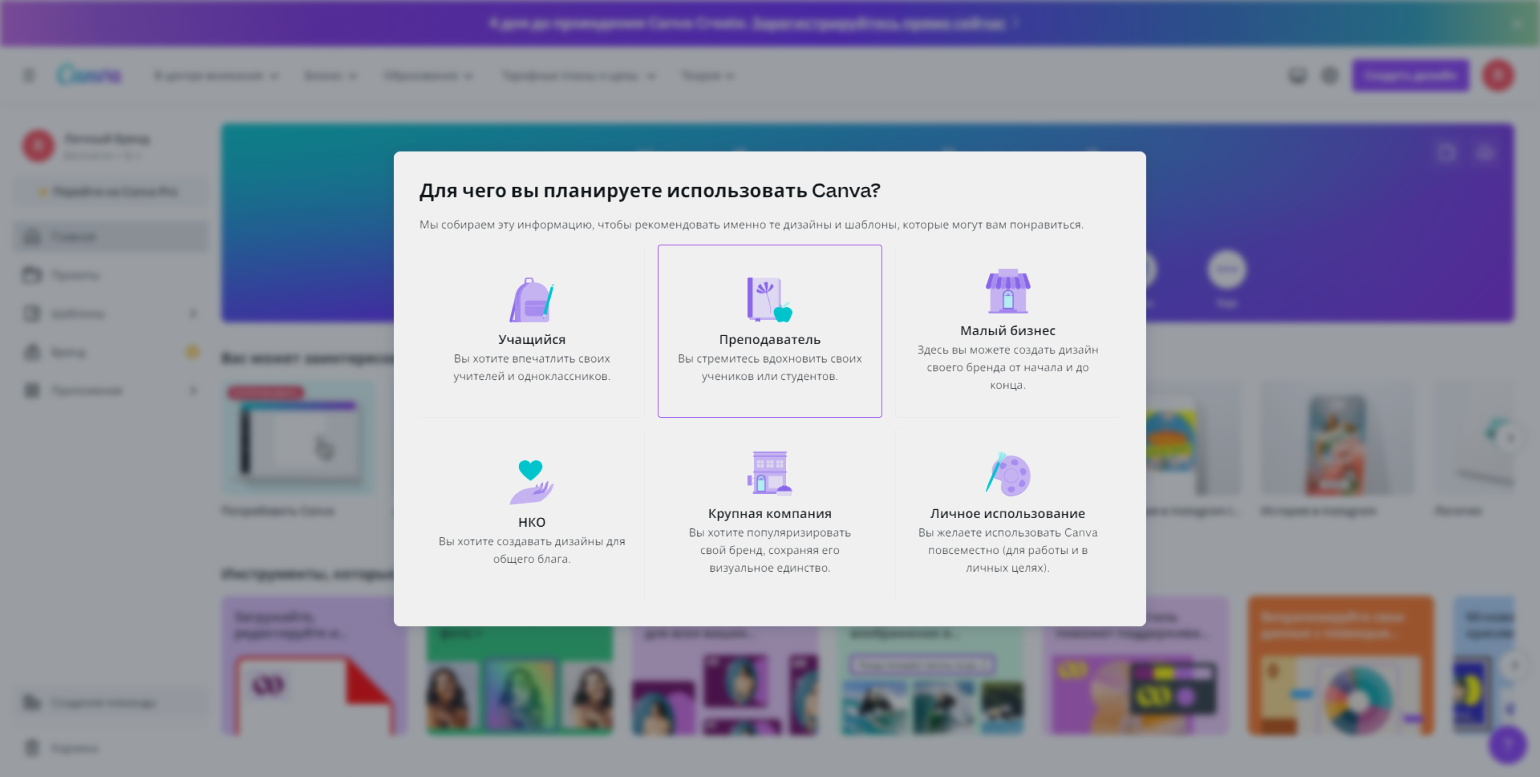Expand the Тарифные планы и цены dropdown
This screenshot has height=777, width=1540.
pyautogui.click(x=579, y=75)
